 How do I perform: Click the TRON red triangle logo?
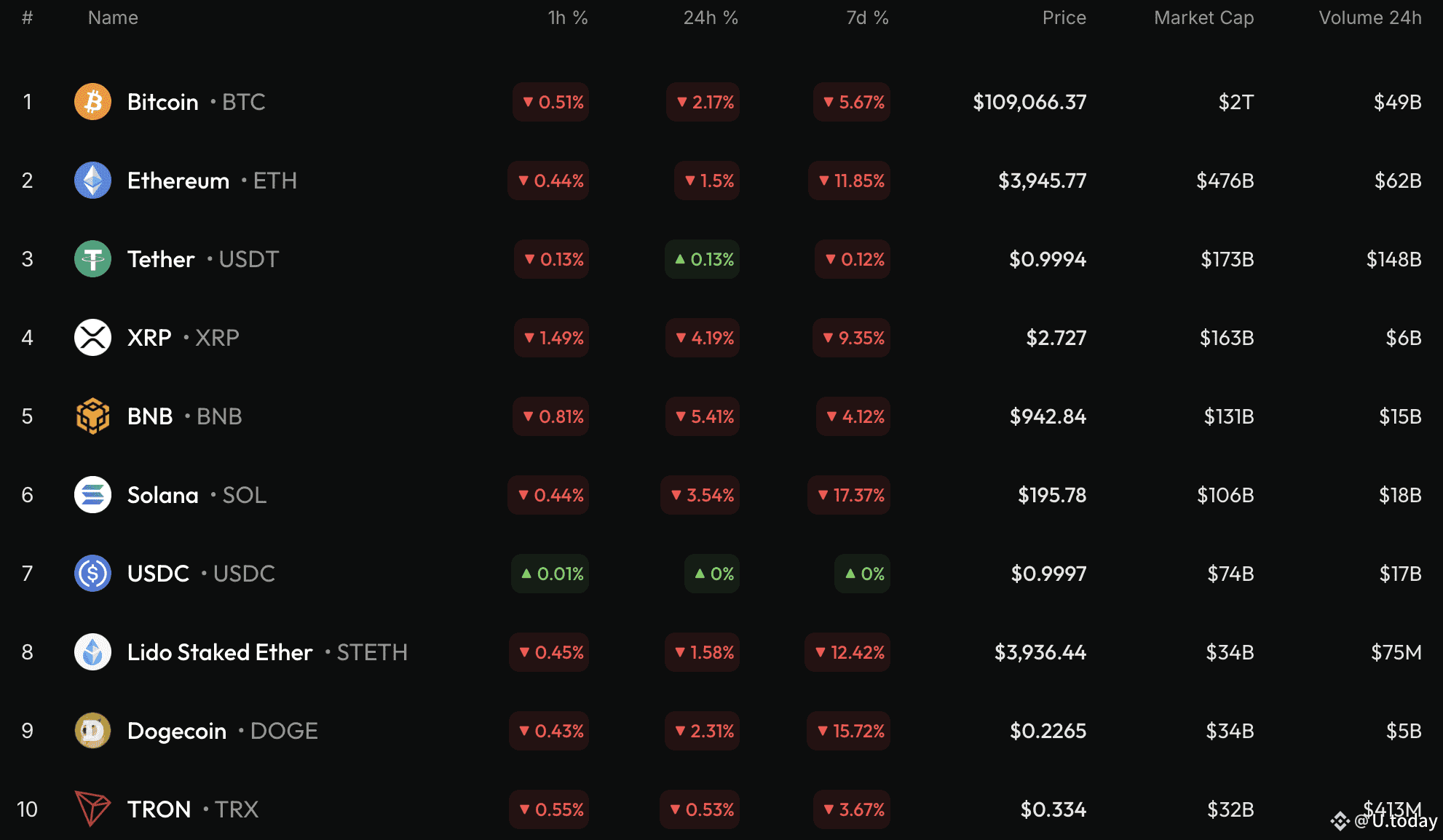[92, 809]
